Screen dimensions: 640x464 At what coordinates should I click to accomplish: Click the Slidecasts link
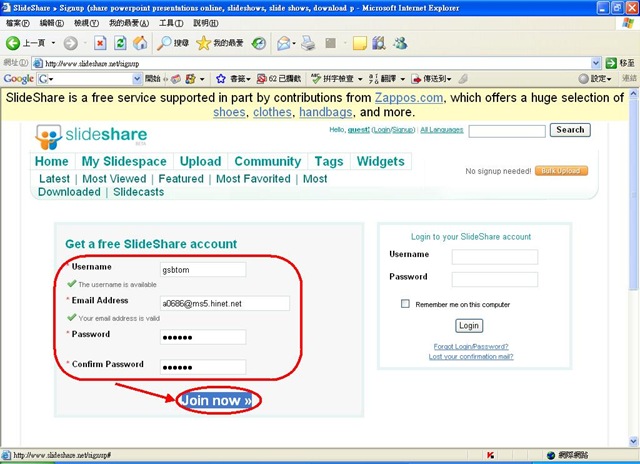point(138,192)
